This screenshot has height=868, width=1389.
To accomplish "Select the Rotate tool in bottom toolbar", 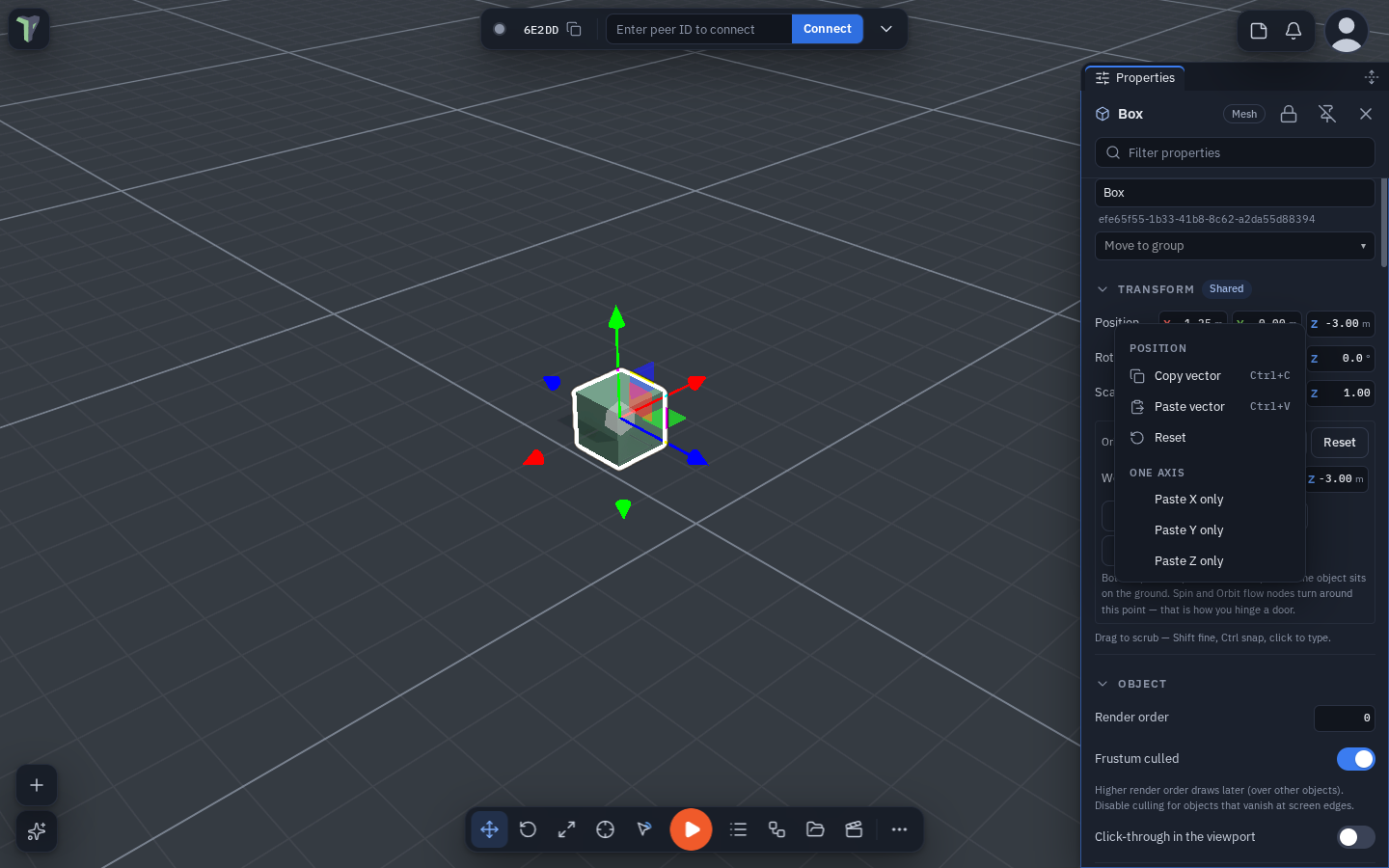I will pyautogui.click(x=528, y=829).
